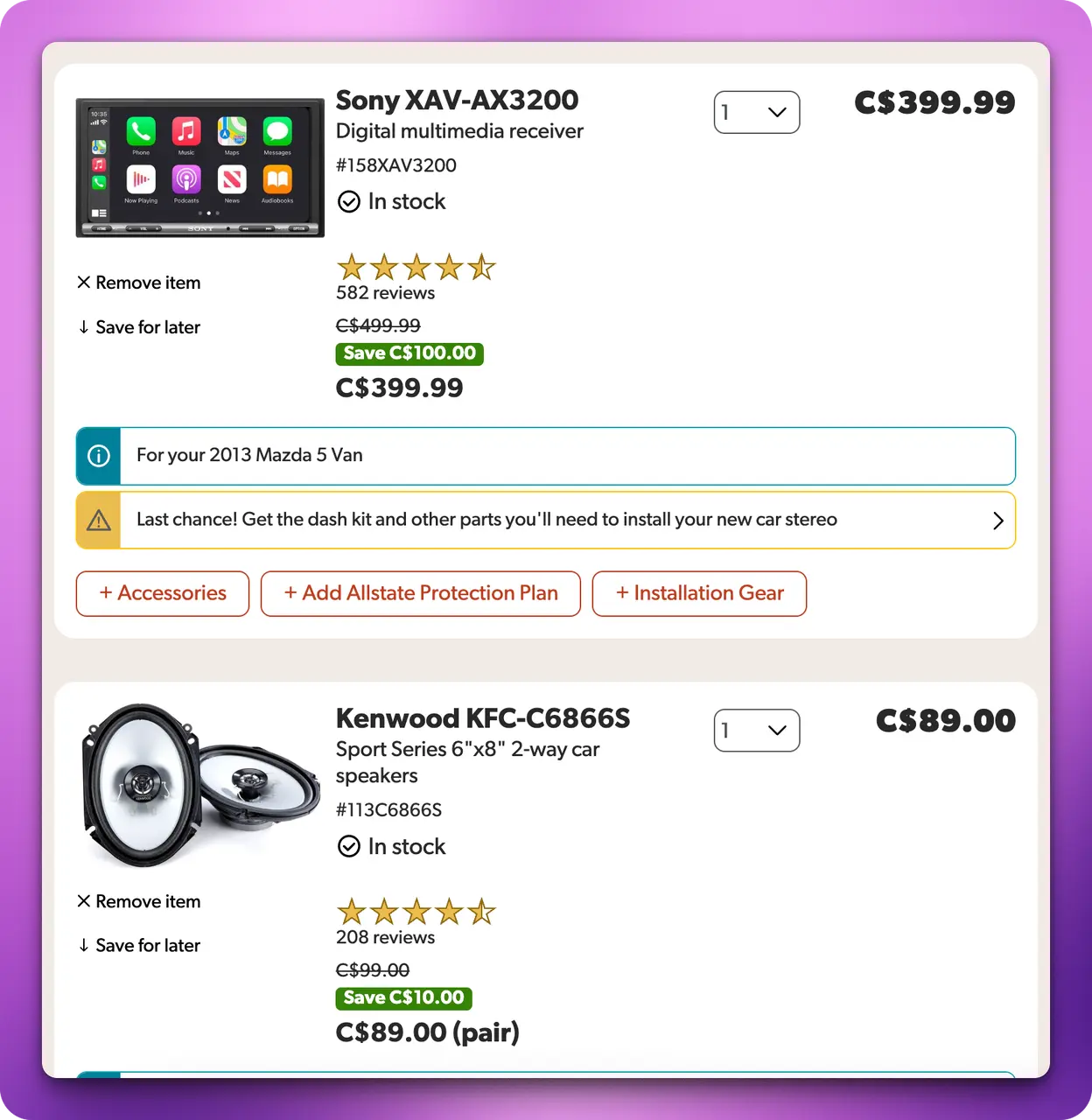View the 208 reviews for the Kenwood speakers

(385, 937)
